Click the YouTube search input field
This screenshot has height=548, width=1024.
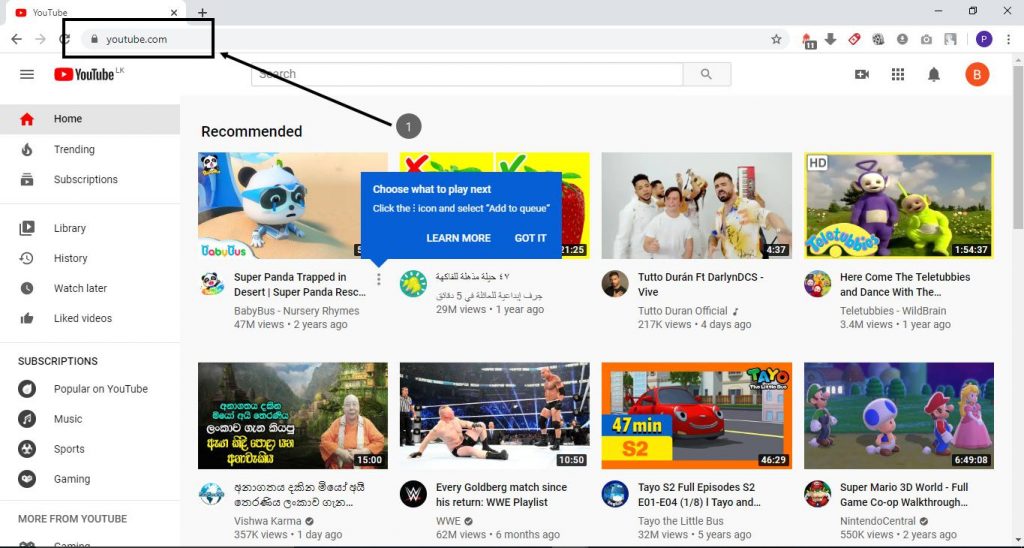click(x=467, y=74)
